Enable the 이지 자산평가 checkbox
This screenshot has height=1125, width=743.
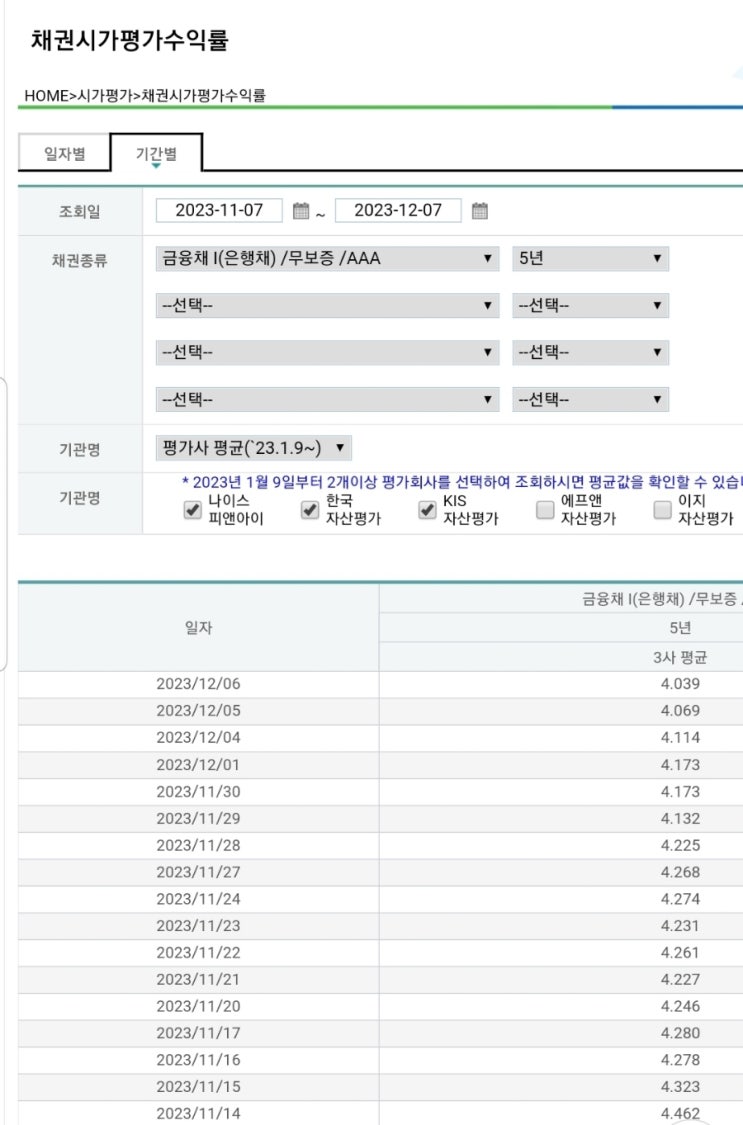(x=663, y=509)
